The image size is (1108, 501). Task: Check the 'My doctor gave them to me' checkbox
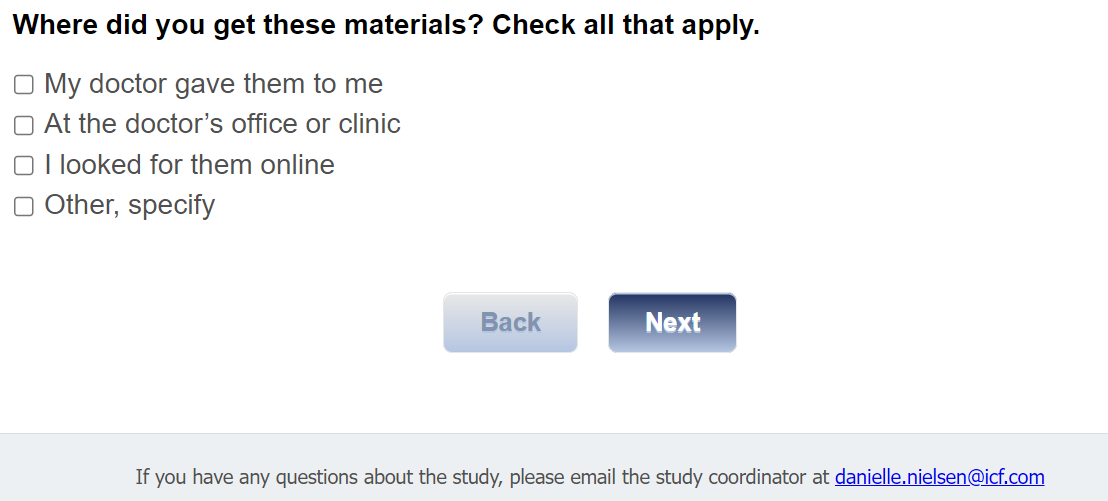click(23, 85)
